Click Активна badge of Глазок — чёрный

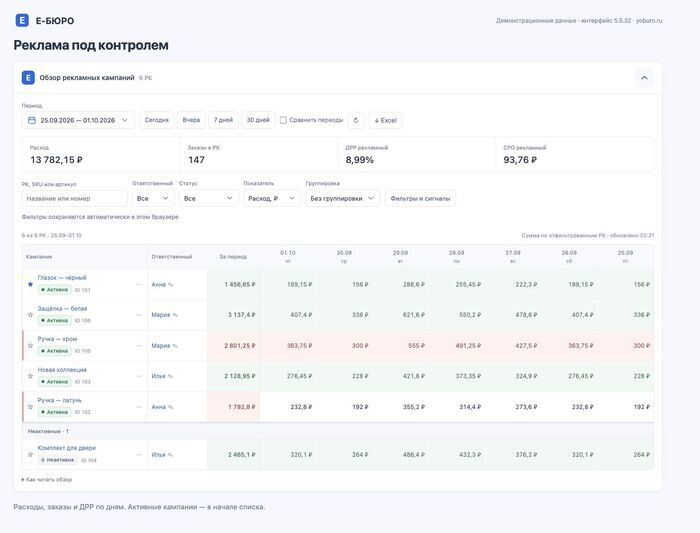54,290
